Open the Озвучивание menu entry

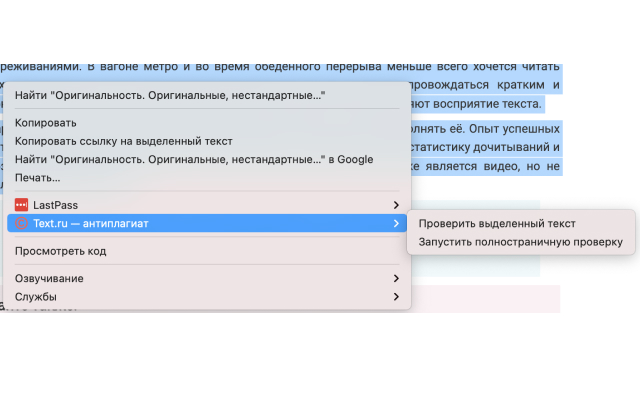207,278
